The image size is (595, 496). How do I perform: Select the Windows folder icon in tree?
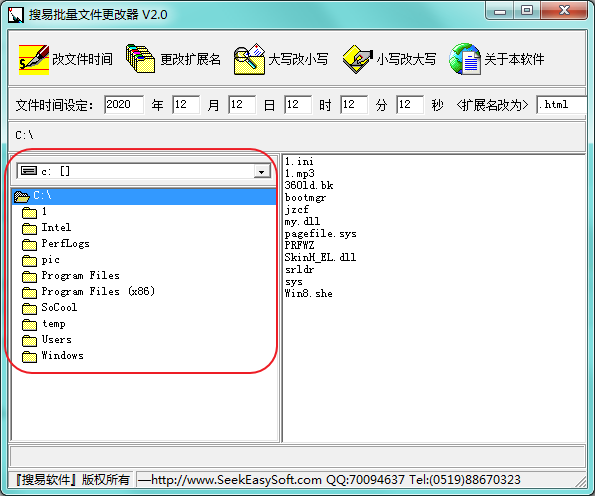coord(29,357)
